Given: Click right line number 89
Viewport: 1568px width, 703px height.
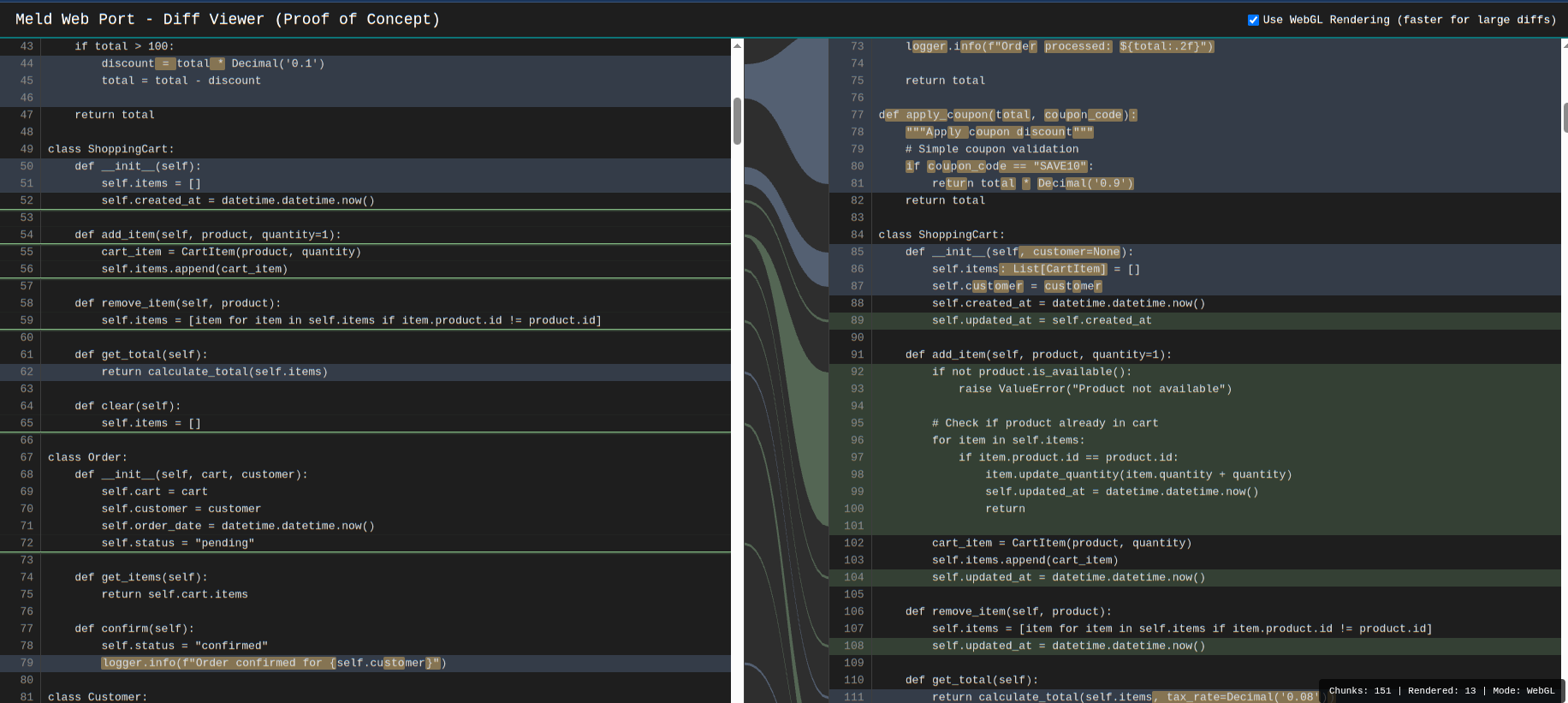Looking at the screenshot, I should click(858, 320).
